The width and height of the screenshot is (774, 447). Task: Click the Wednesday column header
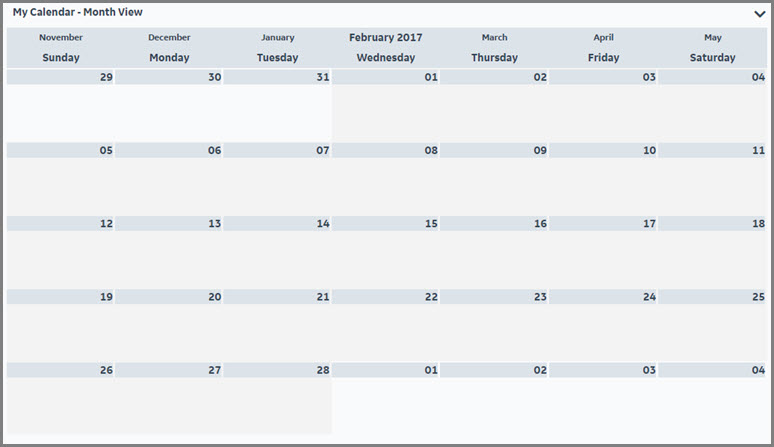[385, 58]
